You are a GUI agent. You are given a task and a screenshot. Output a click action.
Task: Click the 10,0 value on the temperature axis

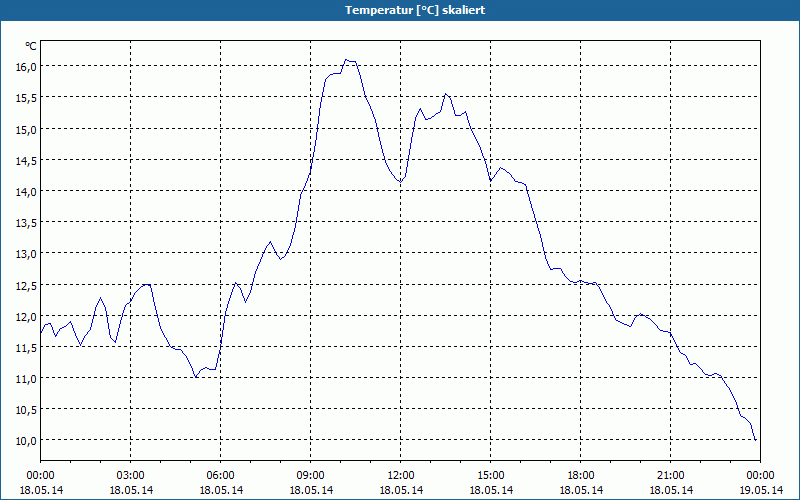tap(26, 441)
